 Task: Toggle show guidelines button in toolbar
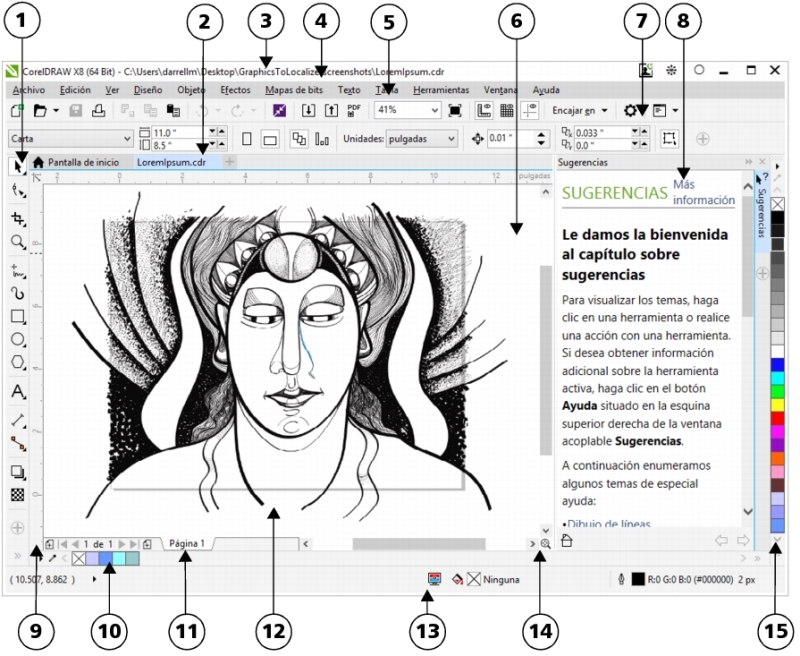click(529, 111)
